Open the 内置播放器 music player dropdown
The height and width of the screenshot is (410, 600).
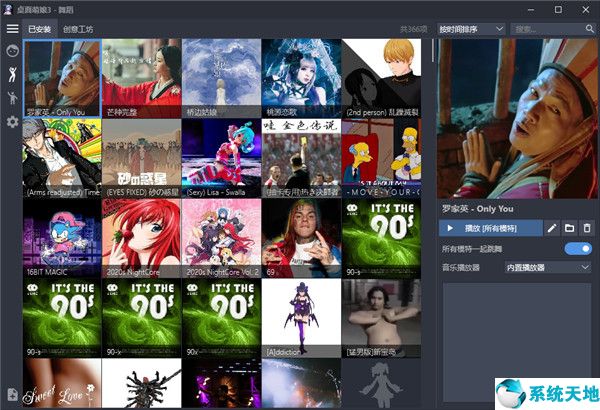(x=548, y=267)
